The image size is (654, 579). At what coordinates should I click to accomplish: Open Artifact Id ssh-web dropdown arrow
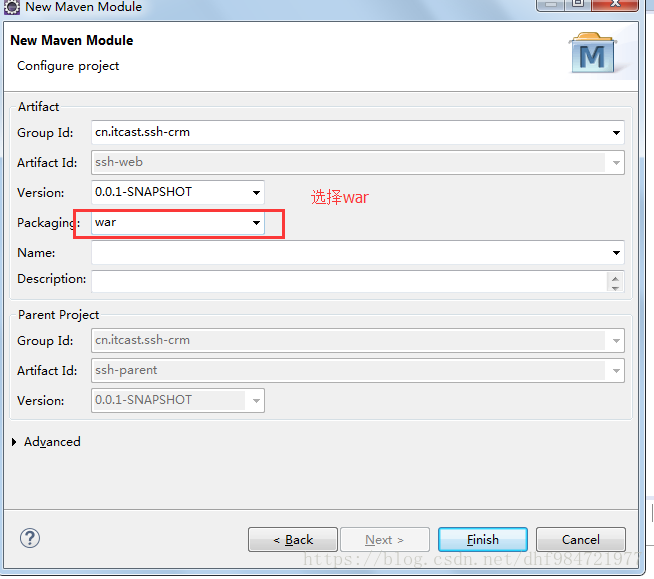[x=616, y=163]
